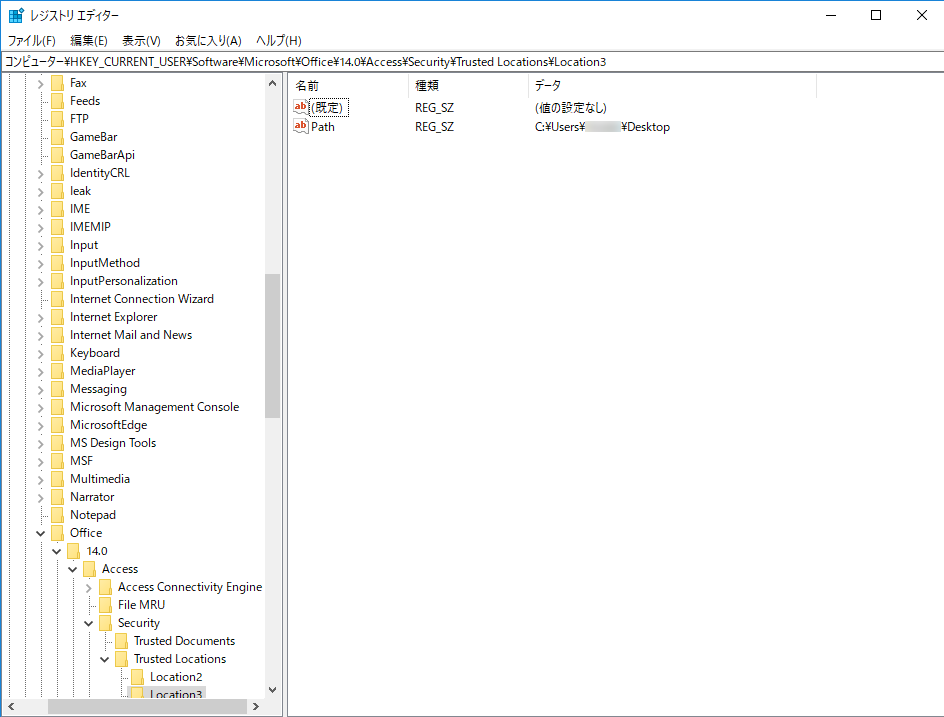Click the Input folder icon

click(58, 245)
